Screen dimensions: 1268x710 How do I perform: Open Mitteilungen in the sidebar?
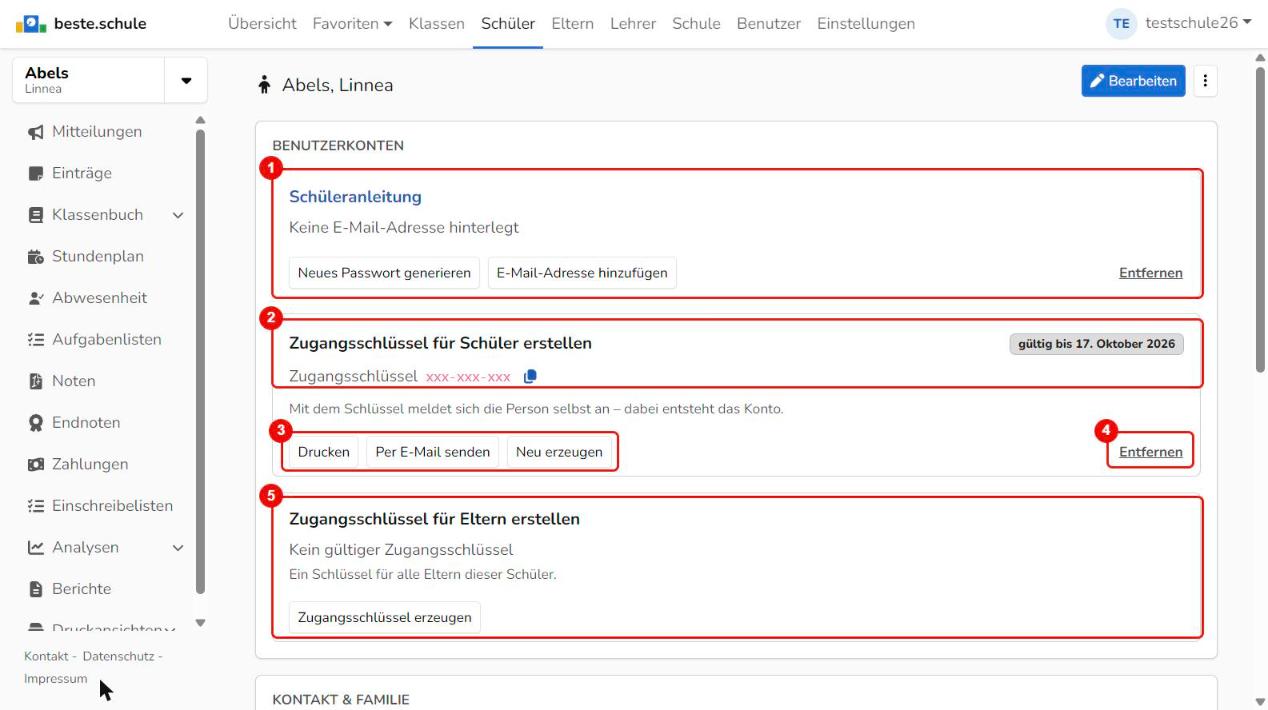(x=97, y=132)
